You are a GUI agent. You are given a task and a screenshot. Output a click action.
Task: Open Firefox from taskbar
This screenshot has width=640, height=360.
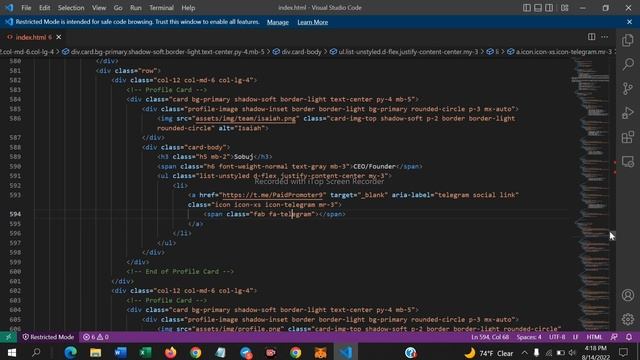coord(171,353)
